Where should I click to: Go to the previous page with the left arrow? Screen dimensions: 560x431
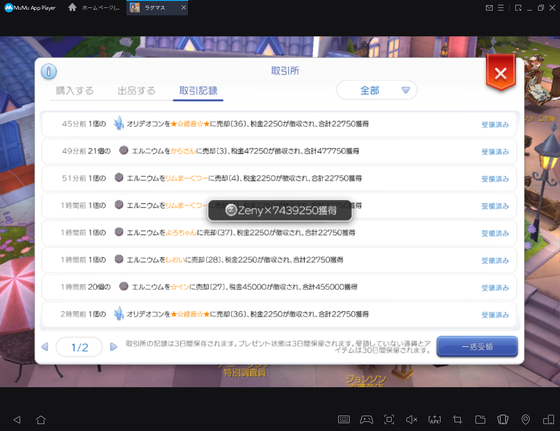[45, 347]
